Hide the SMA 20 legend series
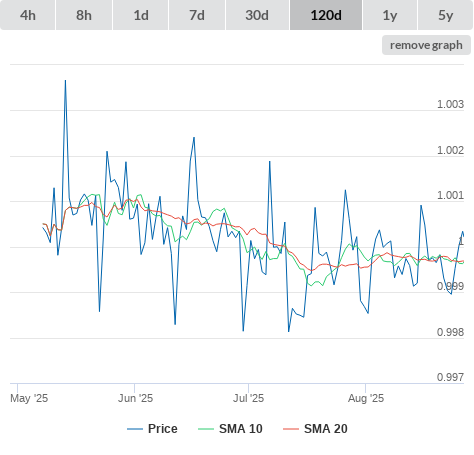Viewport: 474px width, 455px height. (x=326, y=429)
